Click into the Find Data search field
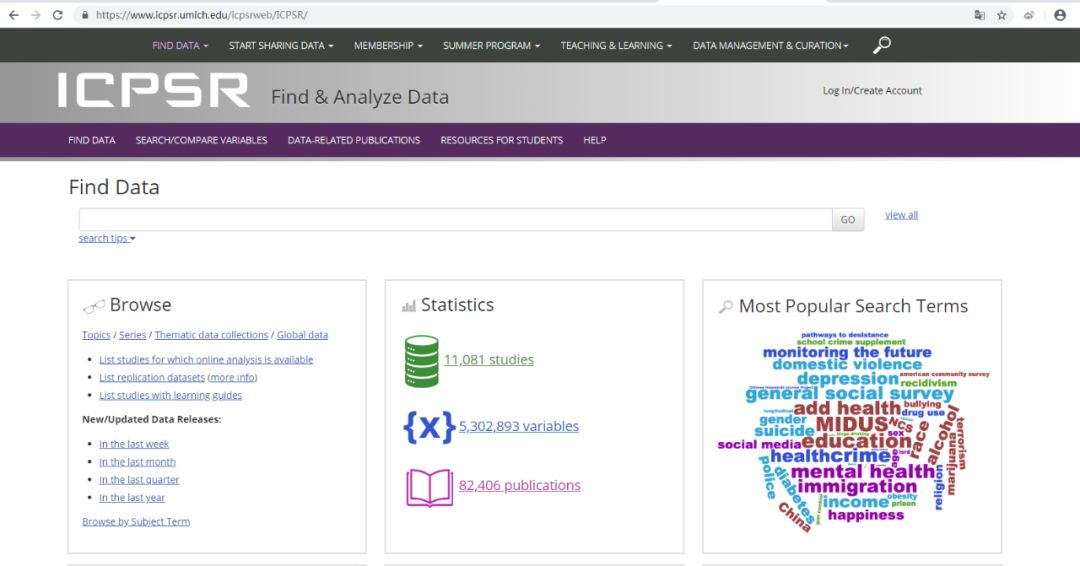 pos(455,220)
